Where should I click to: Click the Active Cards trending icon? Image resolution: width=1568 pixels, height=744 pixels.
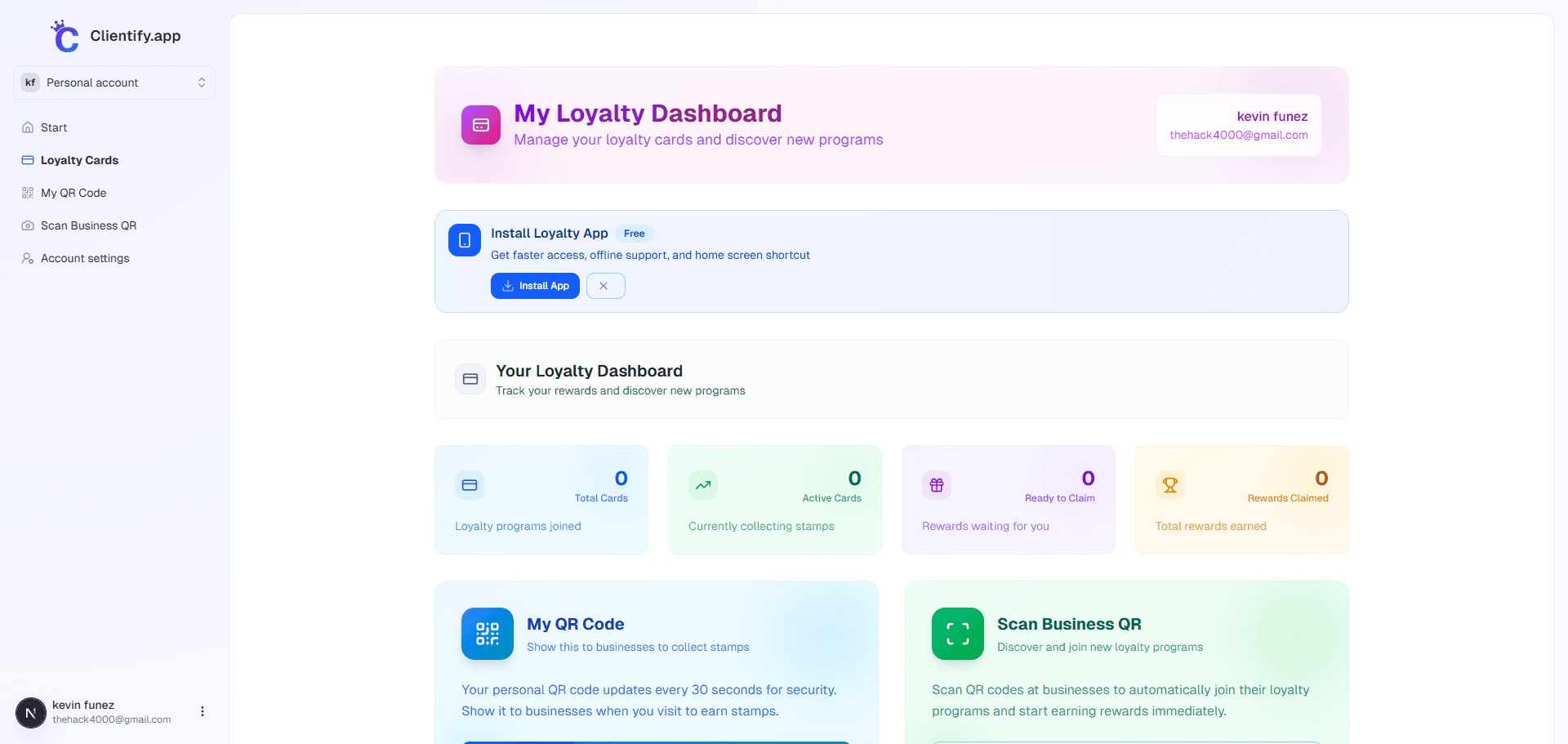(703, 485)
